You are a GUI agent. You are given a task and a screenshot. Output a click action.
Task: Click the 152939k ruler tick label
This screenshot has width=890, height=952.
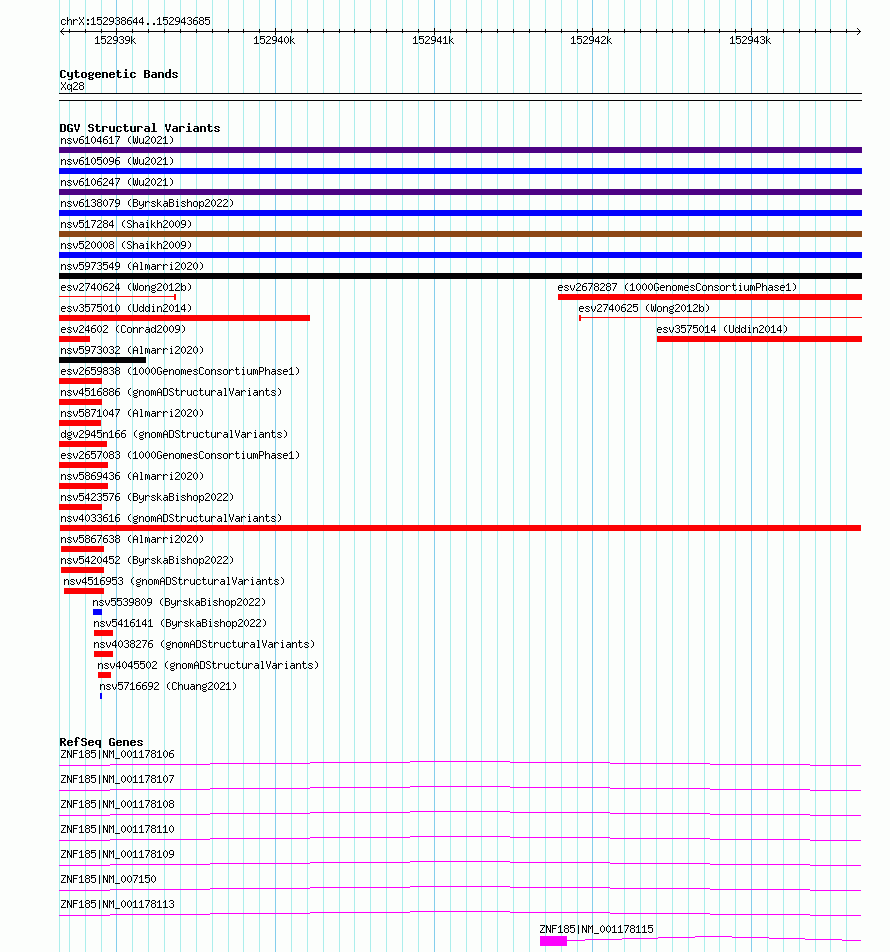pyautogui.click(x=115, y=41)
